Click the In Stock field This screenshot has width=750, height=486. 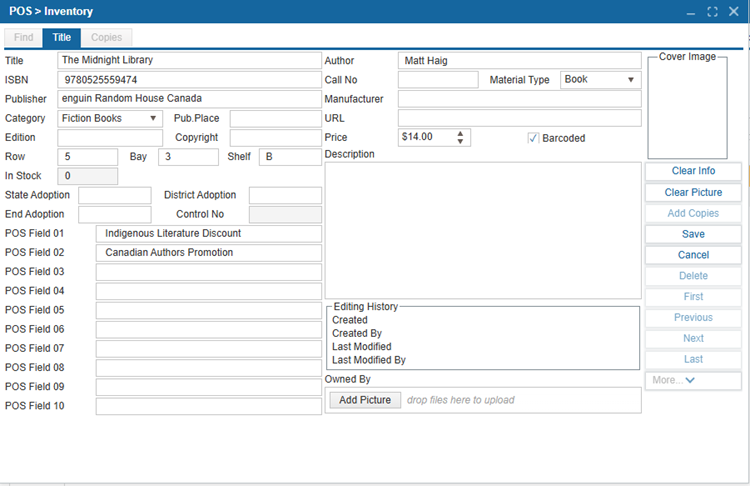pyautogui.click(x=88, y=176)
